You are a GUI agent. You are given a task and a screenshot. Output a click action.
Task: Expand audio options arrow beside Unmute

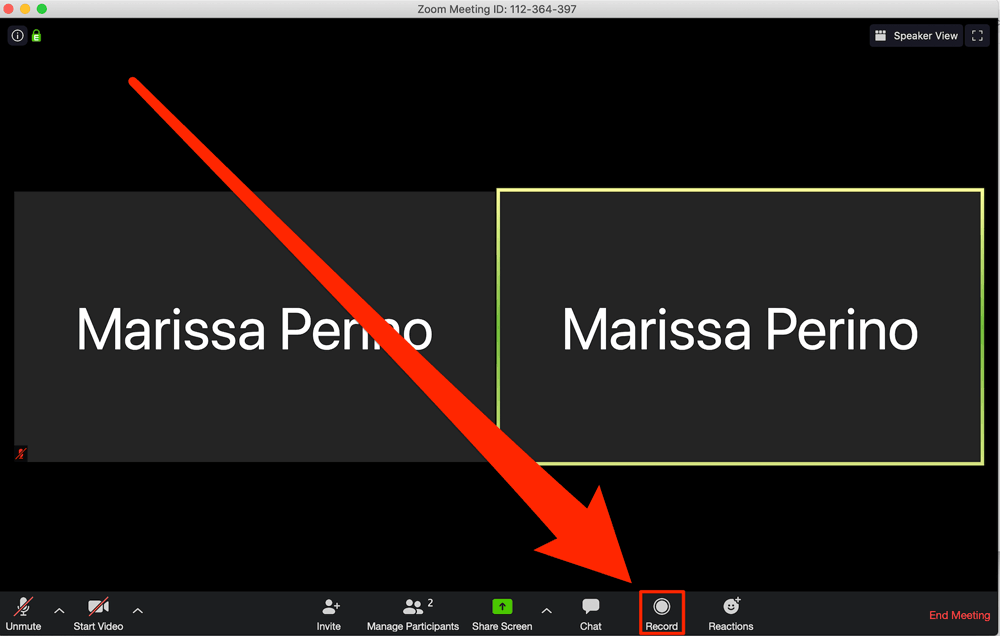pos(59,610)
